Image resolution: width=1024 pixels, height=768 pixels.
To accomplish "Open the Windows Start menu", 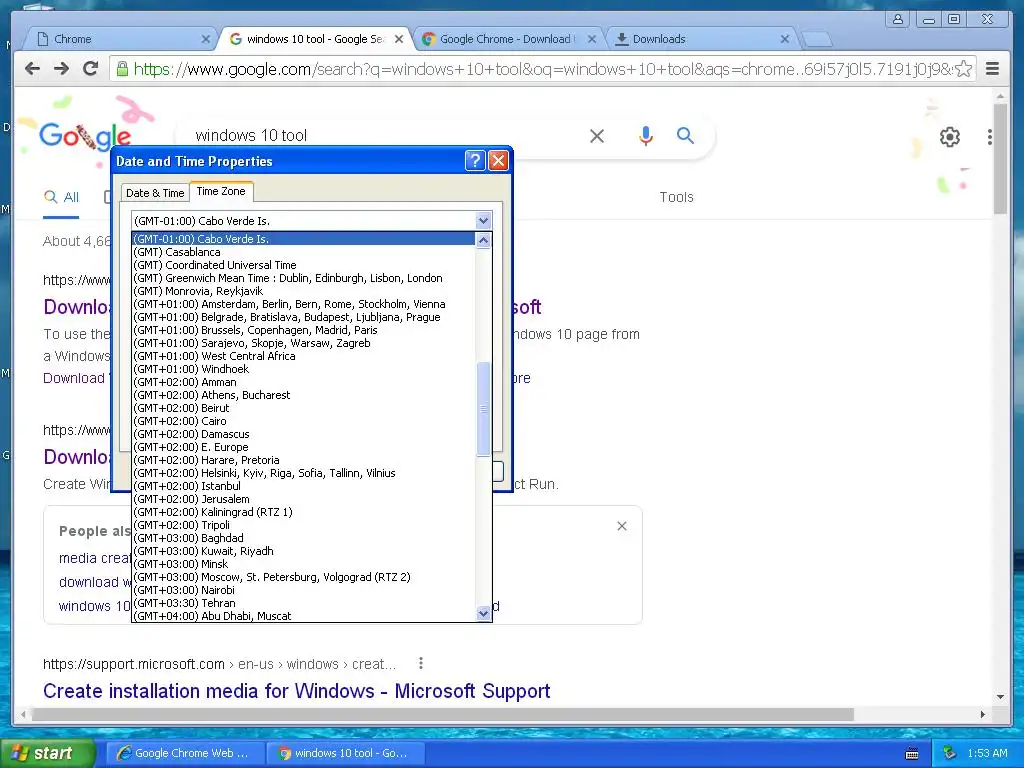I will click(x=46, y=754).
